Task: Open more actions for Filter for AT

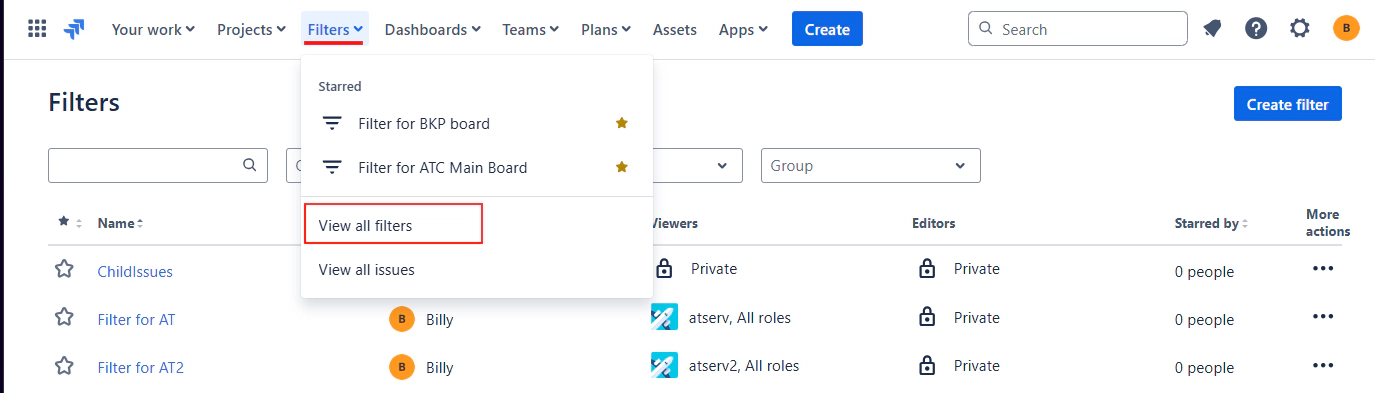Action: (x=1323, y=316)
